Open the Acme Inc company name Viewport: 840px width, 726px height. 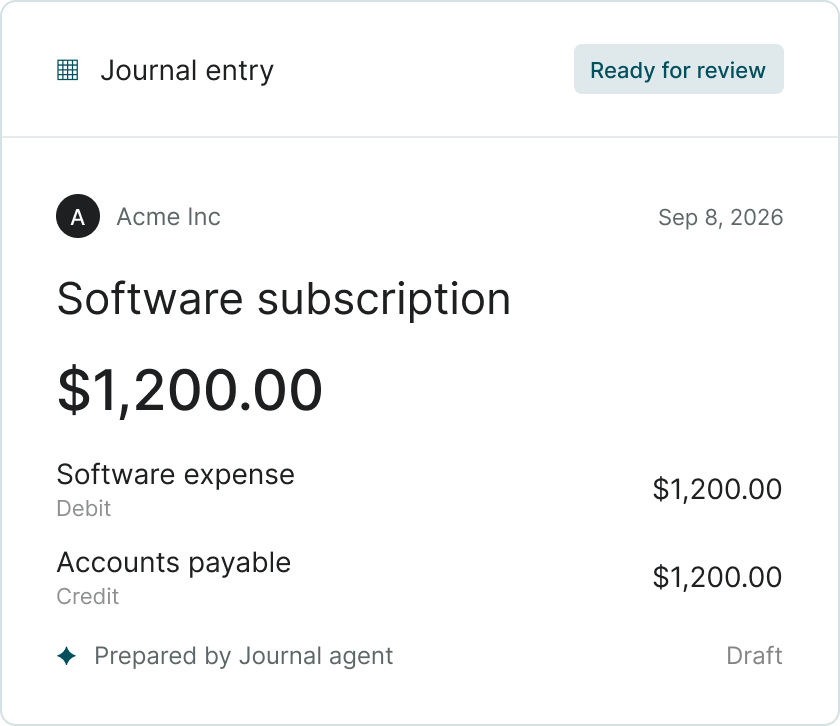click(x=168, y=217)
